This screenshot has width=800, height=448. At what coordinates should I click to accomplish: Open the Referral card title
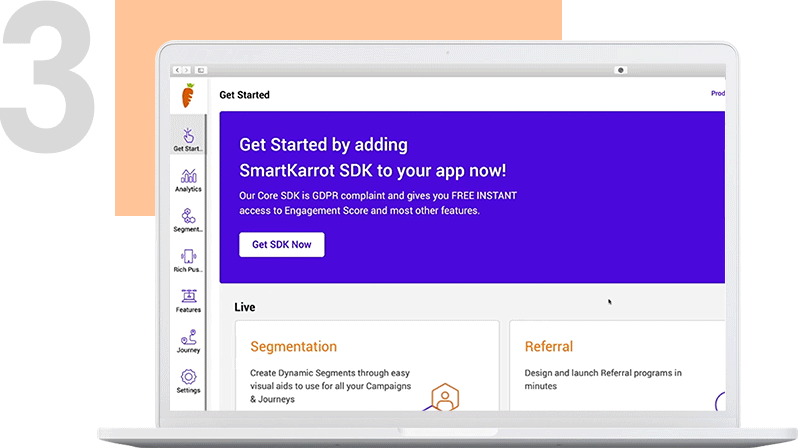pos(549,346)
